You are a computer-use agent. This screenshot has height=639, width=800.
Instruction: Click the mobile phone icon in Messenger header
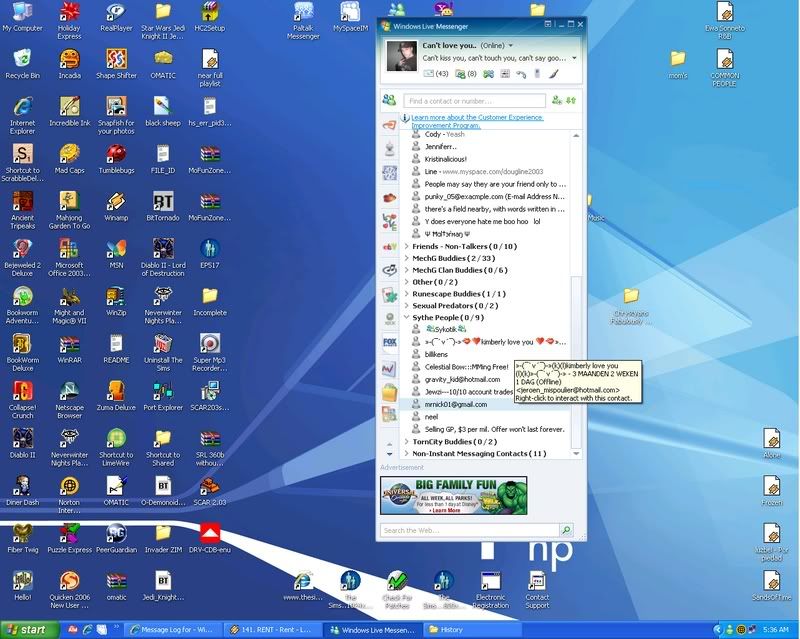537,73
